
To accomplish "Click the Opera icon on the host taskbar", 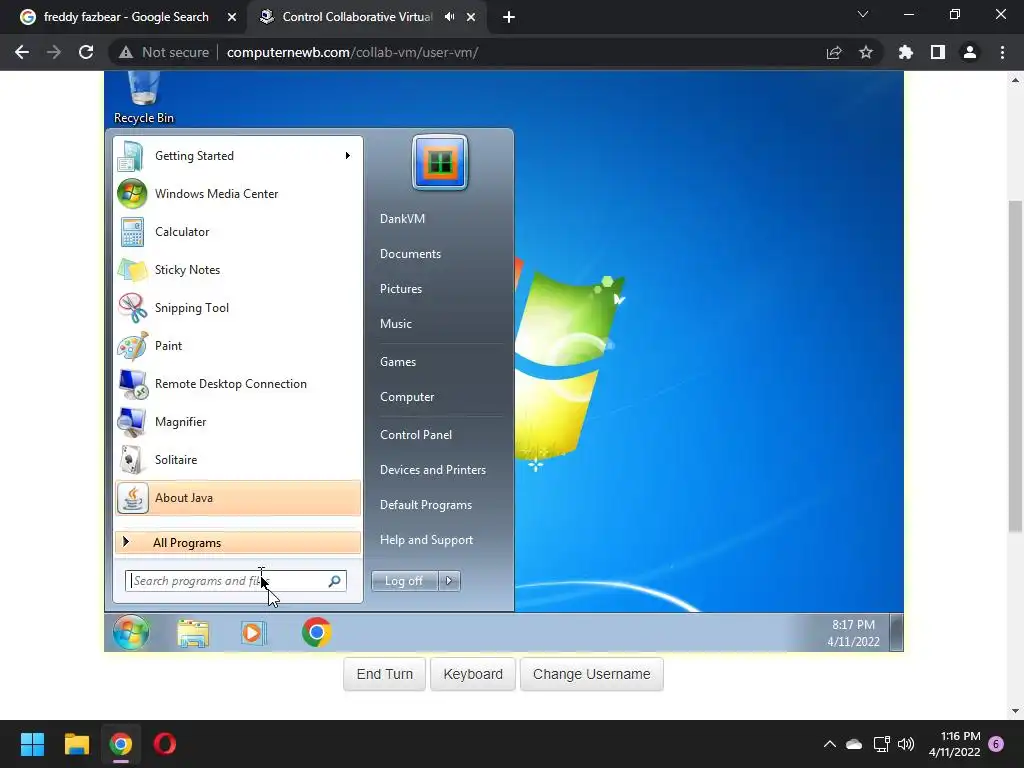I will [x=165, y=744].
